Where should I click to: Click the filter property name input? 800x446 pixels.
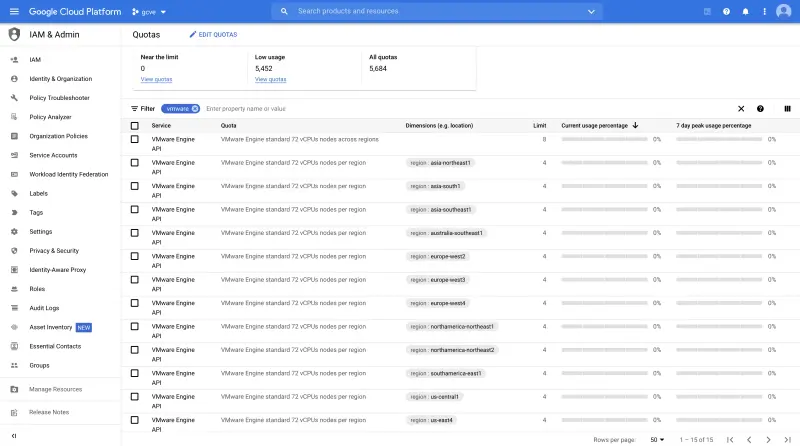[300, 108]
